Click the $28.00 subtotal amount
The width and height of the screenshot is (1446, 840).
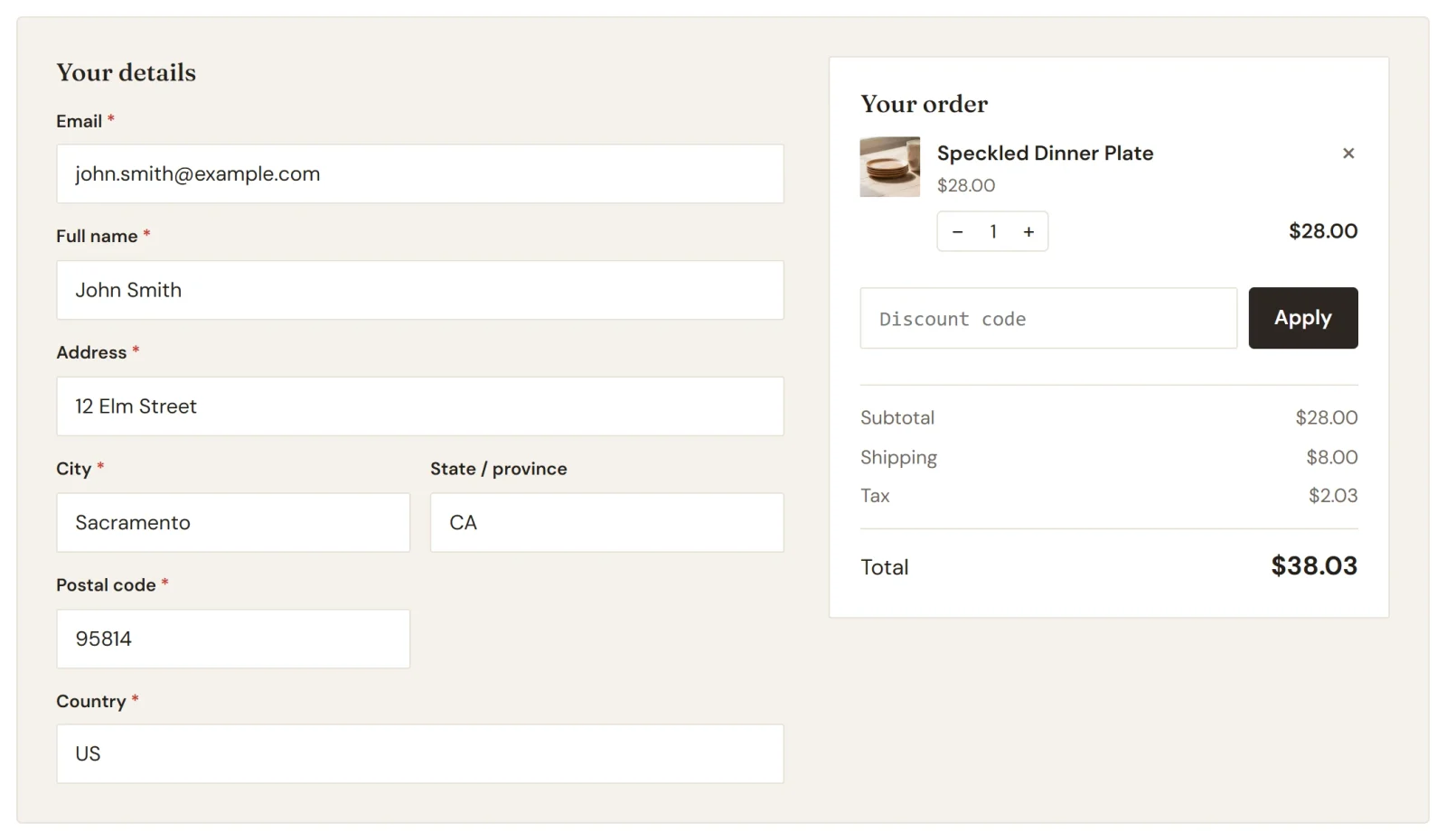[1327, 417]
